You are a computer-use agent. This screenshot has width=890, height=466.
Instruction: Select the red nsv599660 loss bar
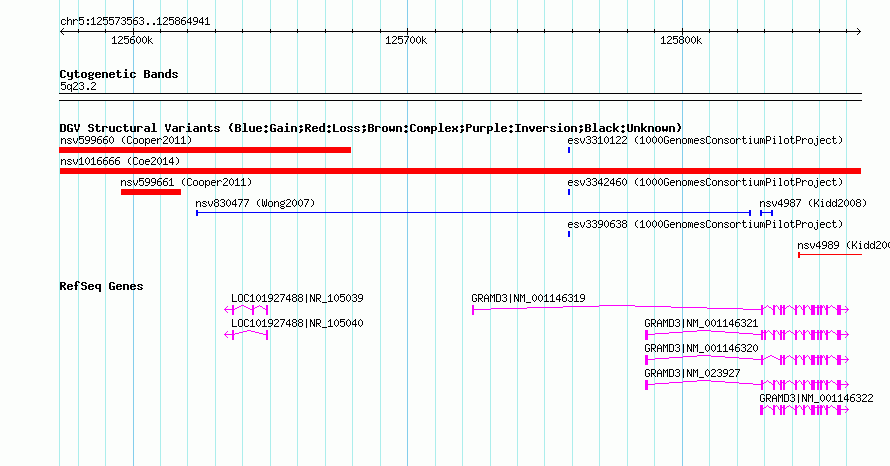pyautogui.click(x=205, y=150)
